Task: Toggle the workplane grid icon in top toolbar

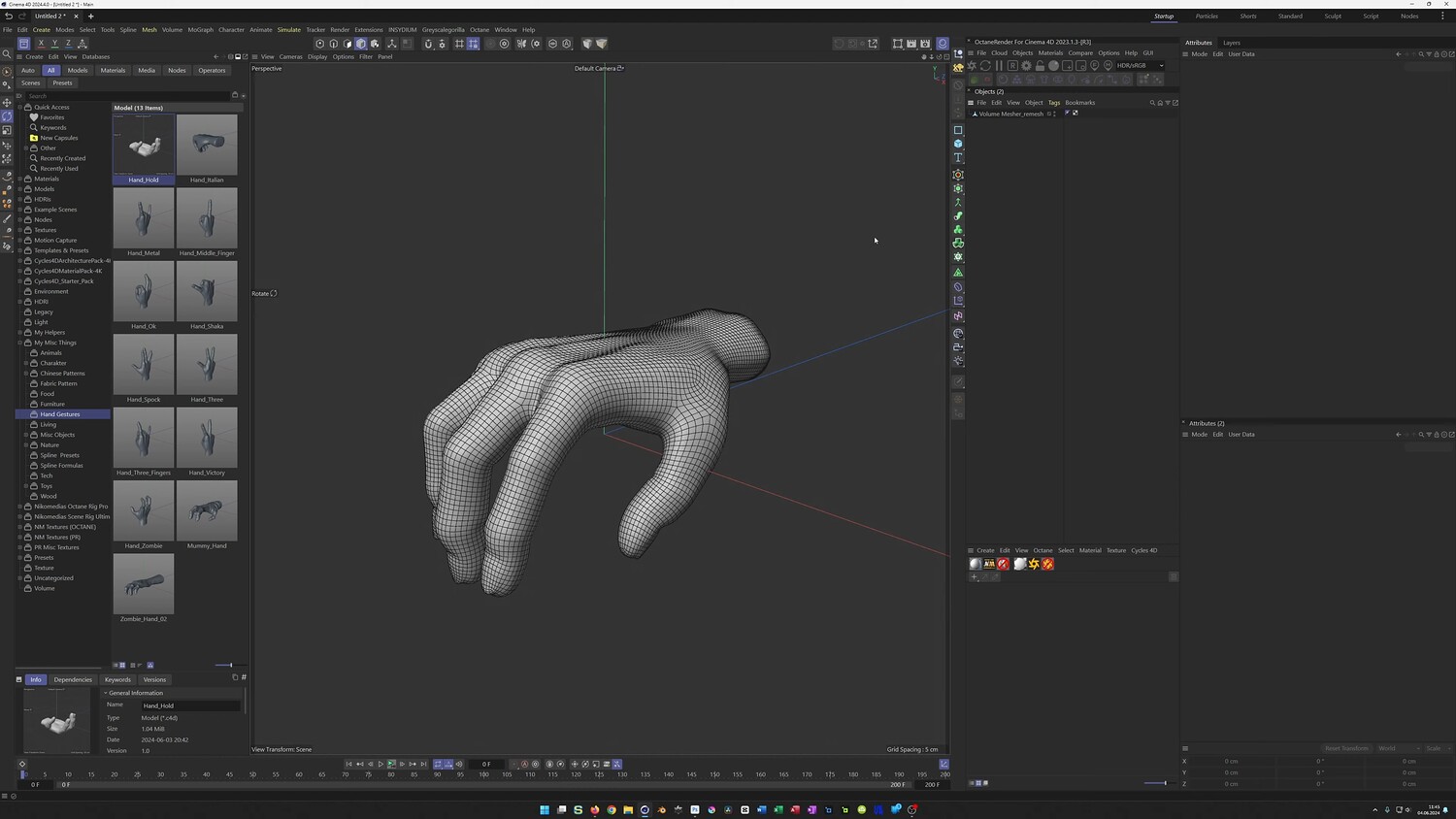Action: coord(459,44)
